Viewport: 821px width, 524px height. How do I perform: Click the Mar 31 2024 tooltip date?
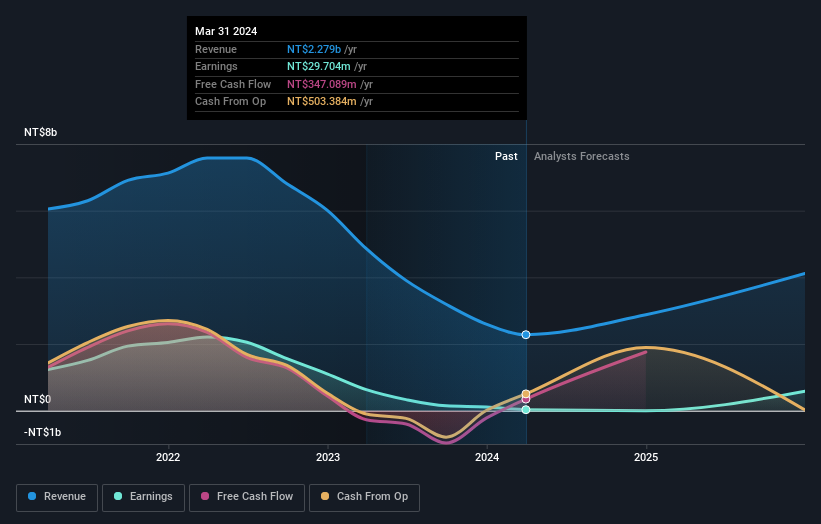coord(226,31)
